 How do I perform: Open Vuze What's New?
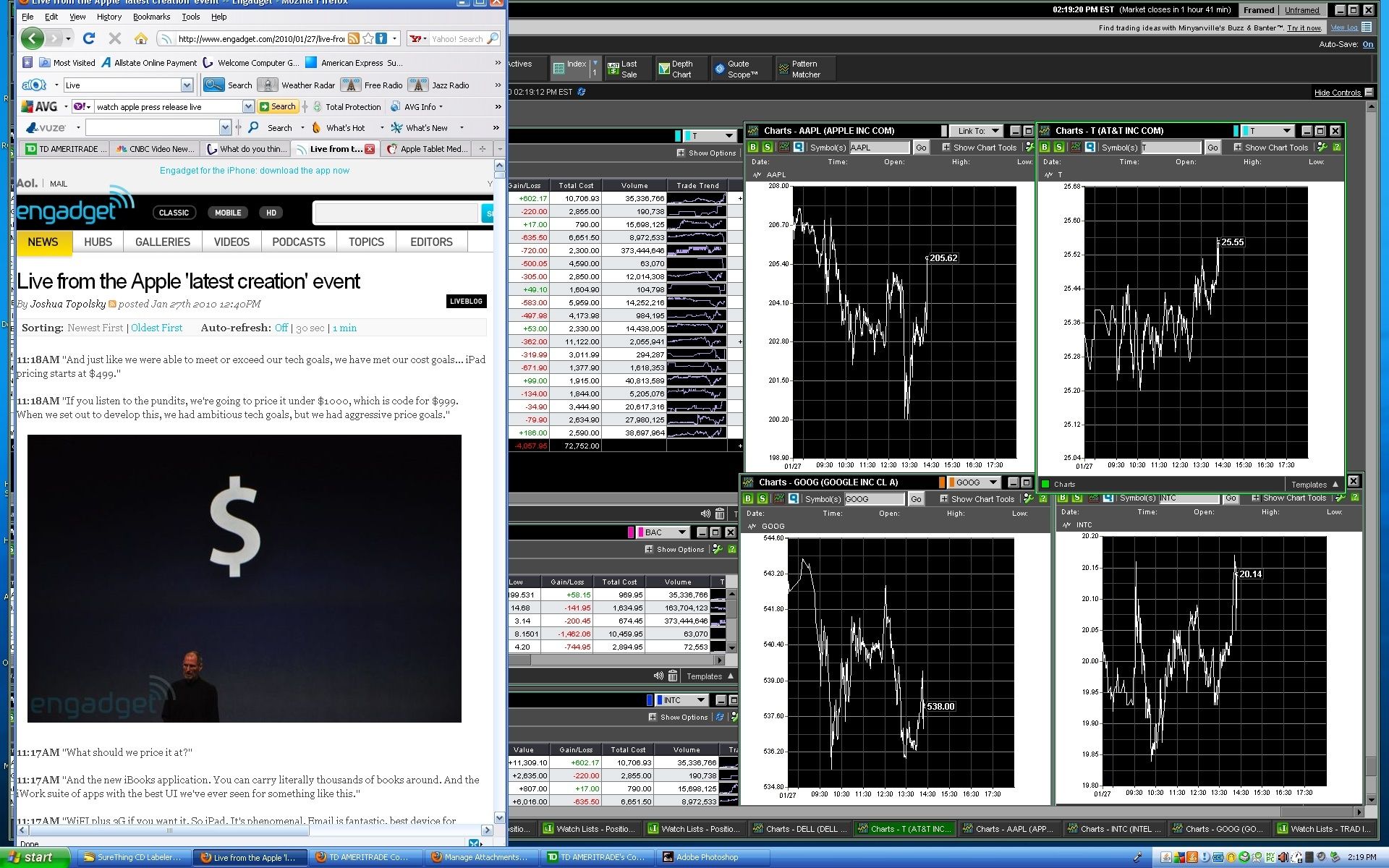click(420, 128)
